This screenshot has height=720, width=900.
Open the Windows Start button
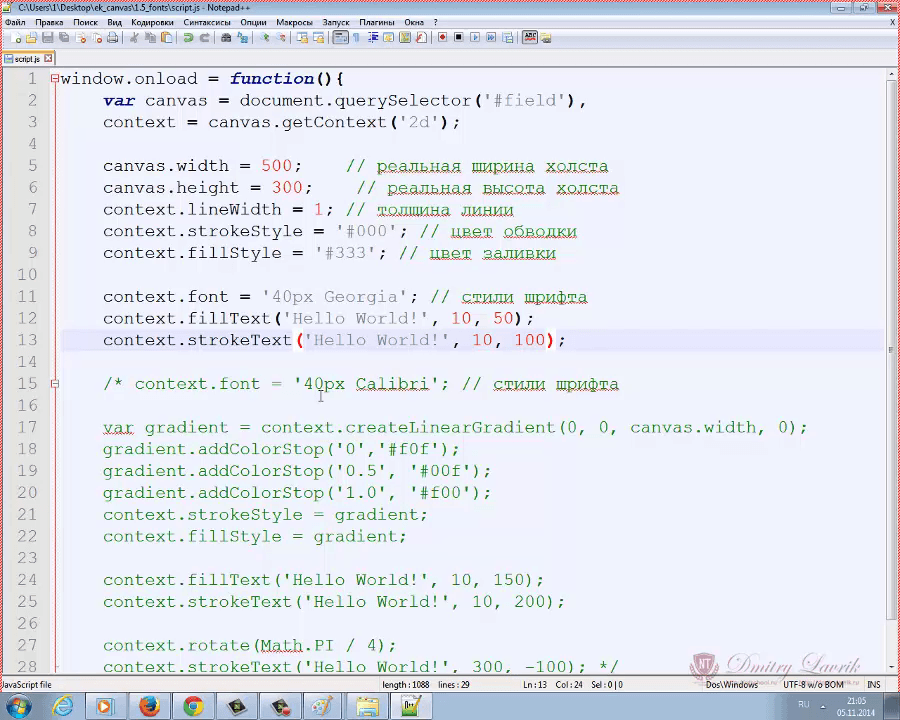[17, 706]
